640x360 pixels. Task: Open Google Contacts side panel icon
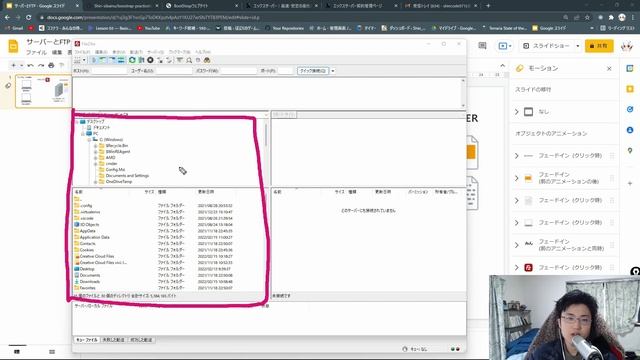point(630,130)
